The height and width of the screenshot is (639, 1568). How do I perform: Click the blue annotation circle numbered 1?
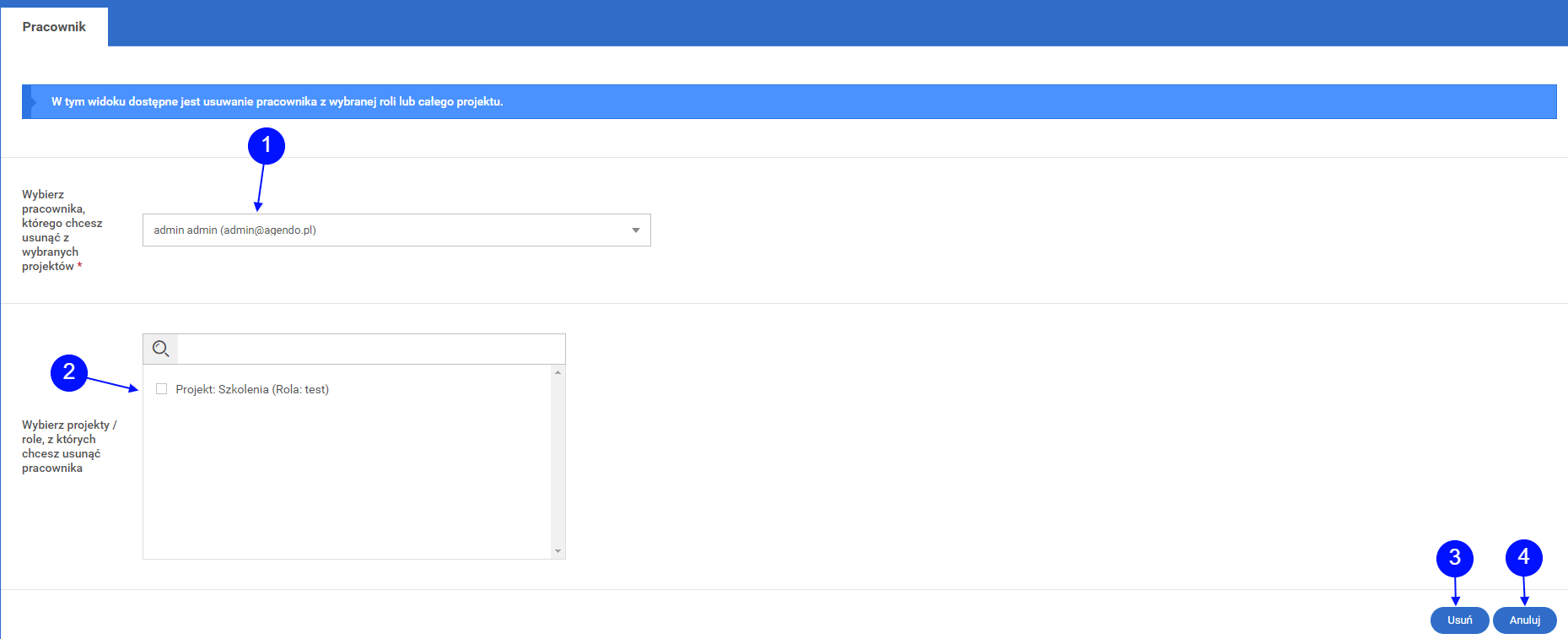pos(267,146)
